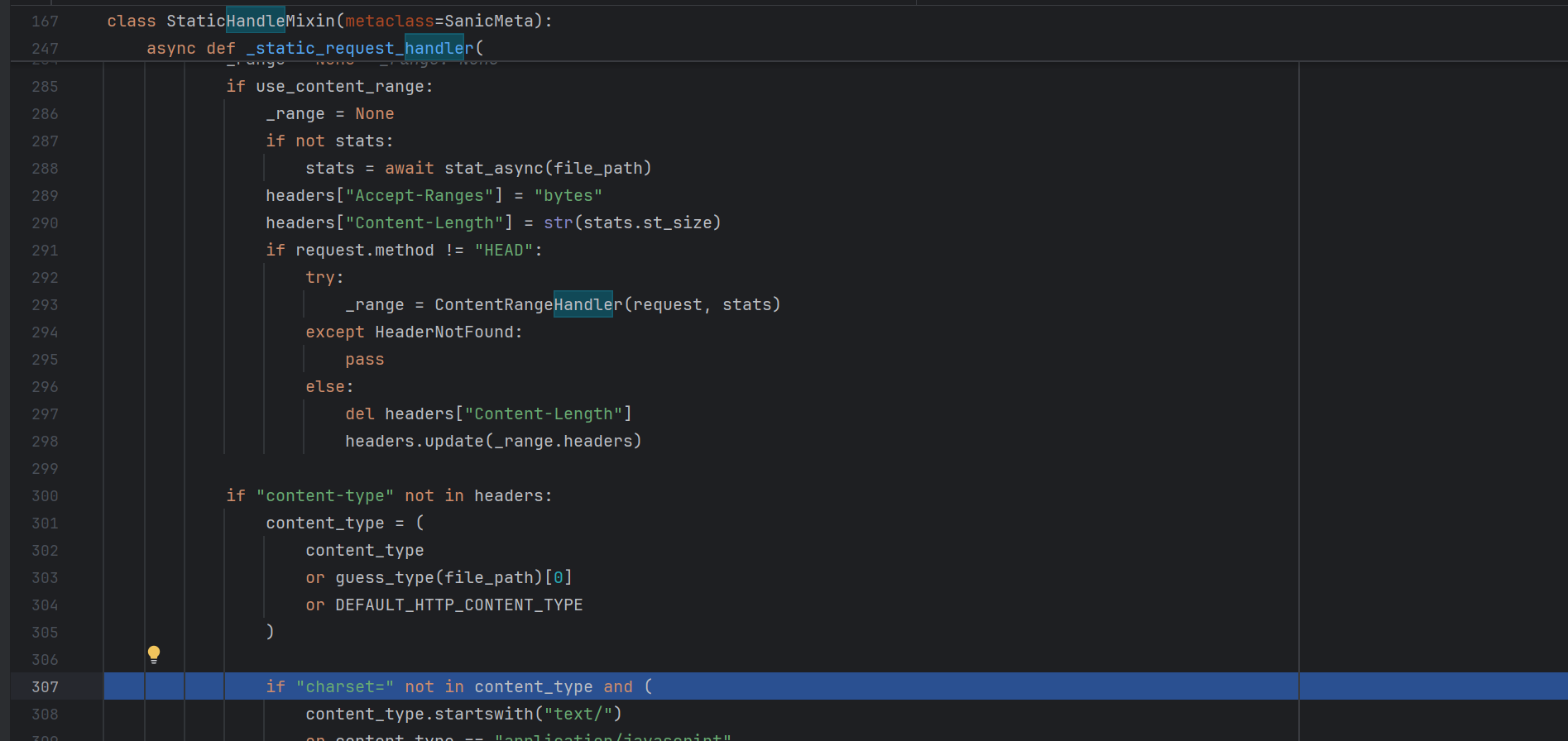Click the 'pass' statement

pyautogui.click(x=365, y=359)
